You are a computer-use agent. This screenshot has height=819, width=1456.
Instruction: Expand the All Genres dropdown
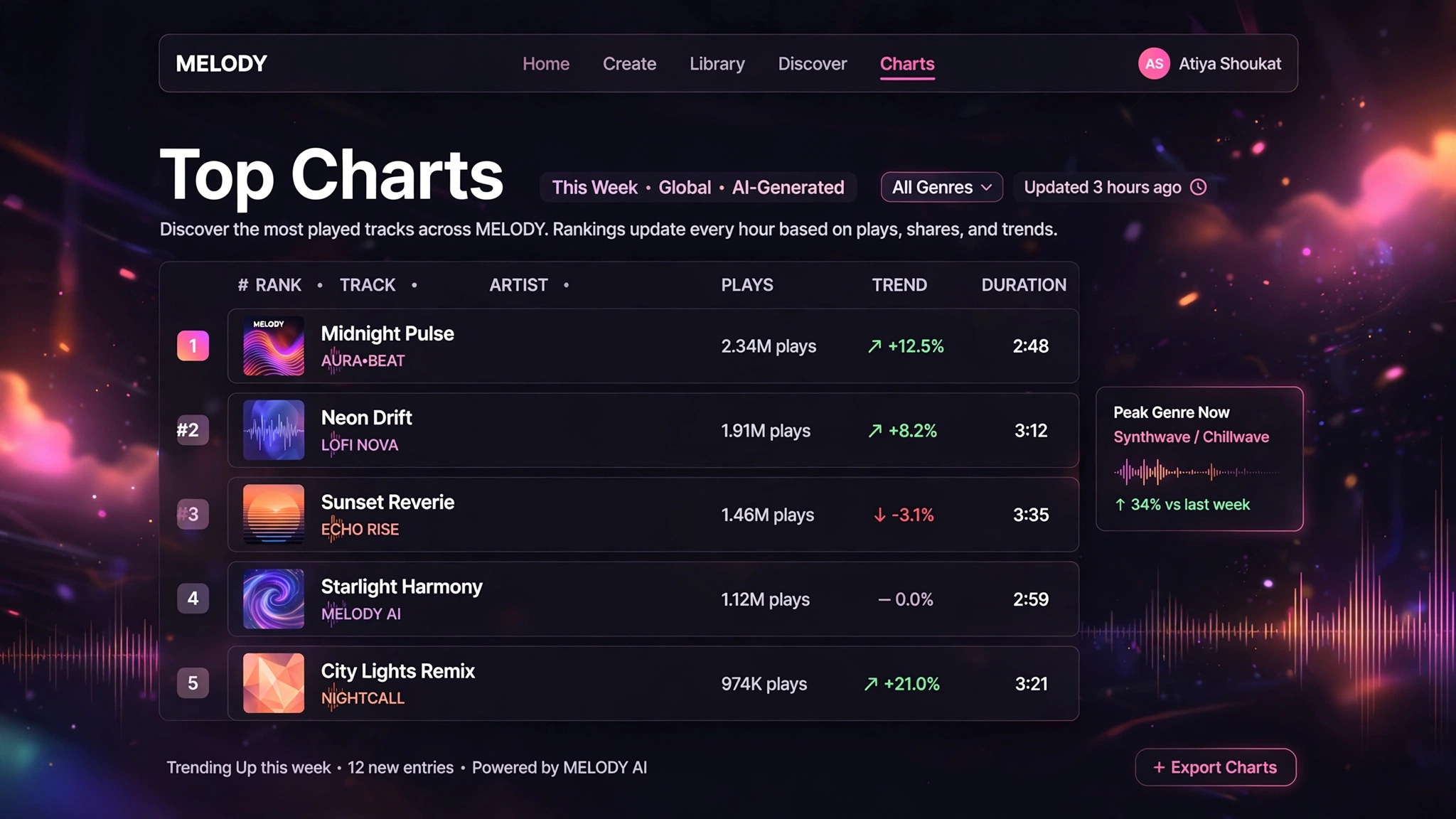pyautogui.click(x=942, y=187)
